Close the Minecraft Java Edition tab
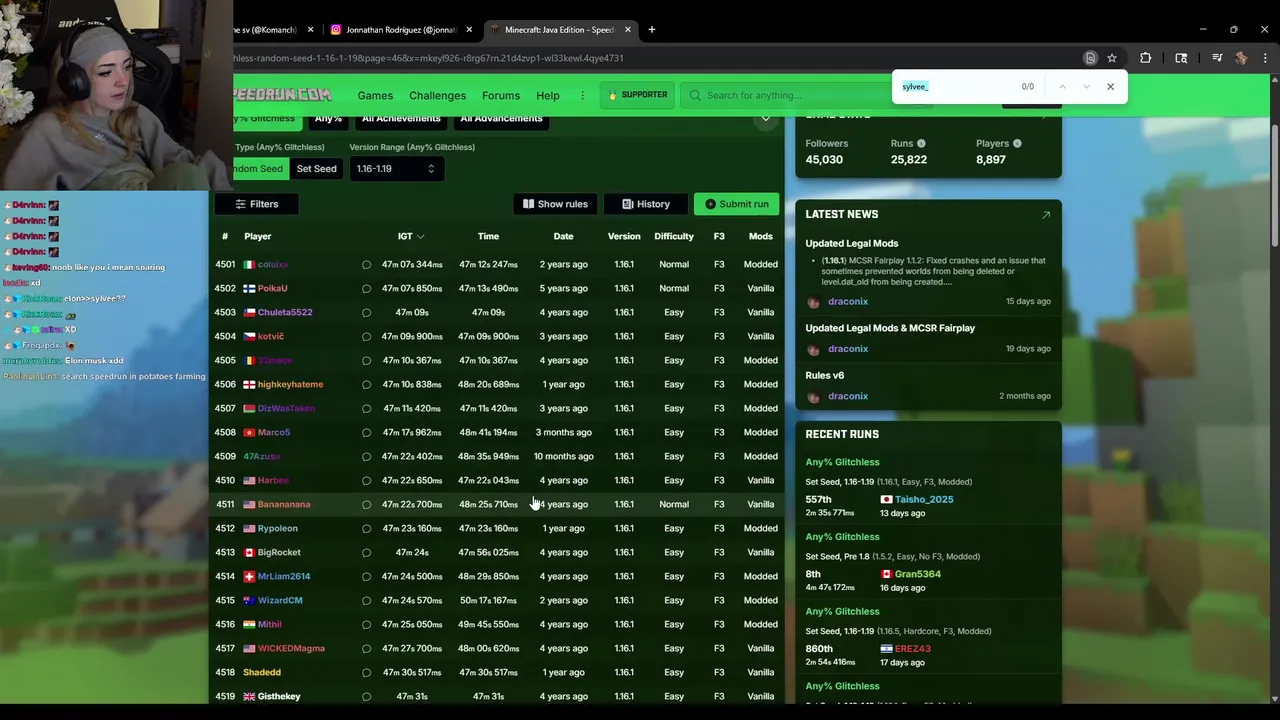The image size is (1280, 720). (628, 30)
